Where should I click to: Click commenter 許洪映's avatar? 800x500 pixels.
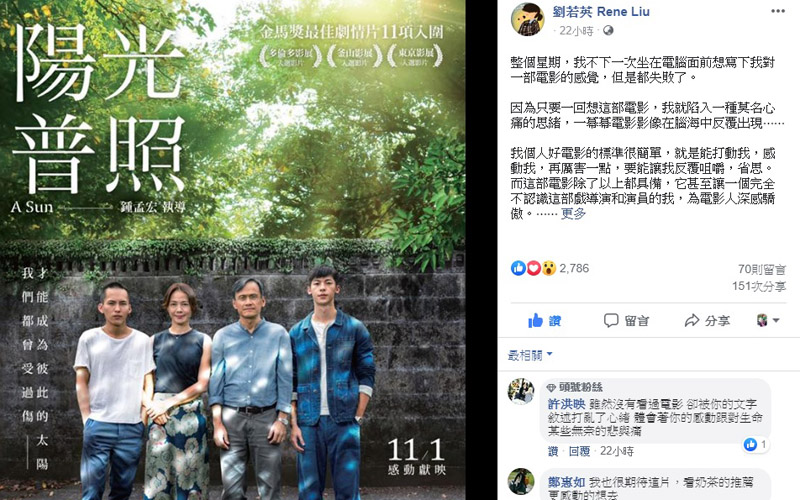coord(521,391)
